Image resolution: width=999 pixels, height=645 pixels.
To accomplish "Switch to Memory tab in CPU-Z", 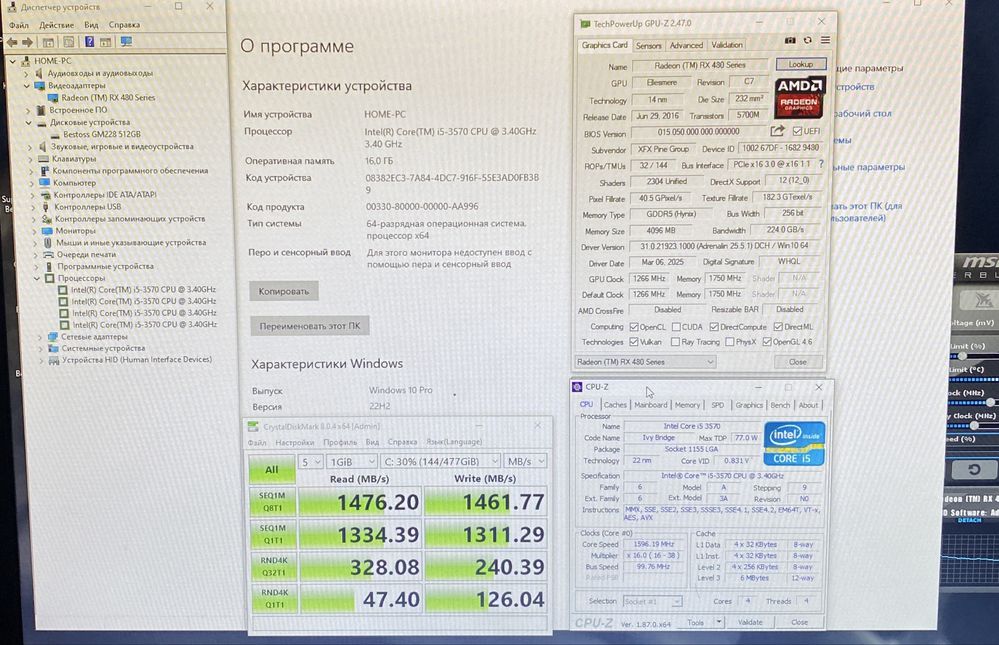I will tap(687, 405).
